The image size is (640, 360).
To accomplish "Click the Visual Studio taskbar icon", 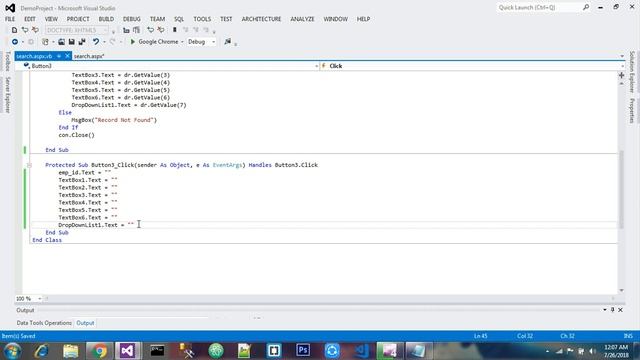I will tap(127, 351).
